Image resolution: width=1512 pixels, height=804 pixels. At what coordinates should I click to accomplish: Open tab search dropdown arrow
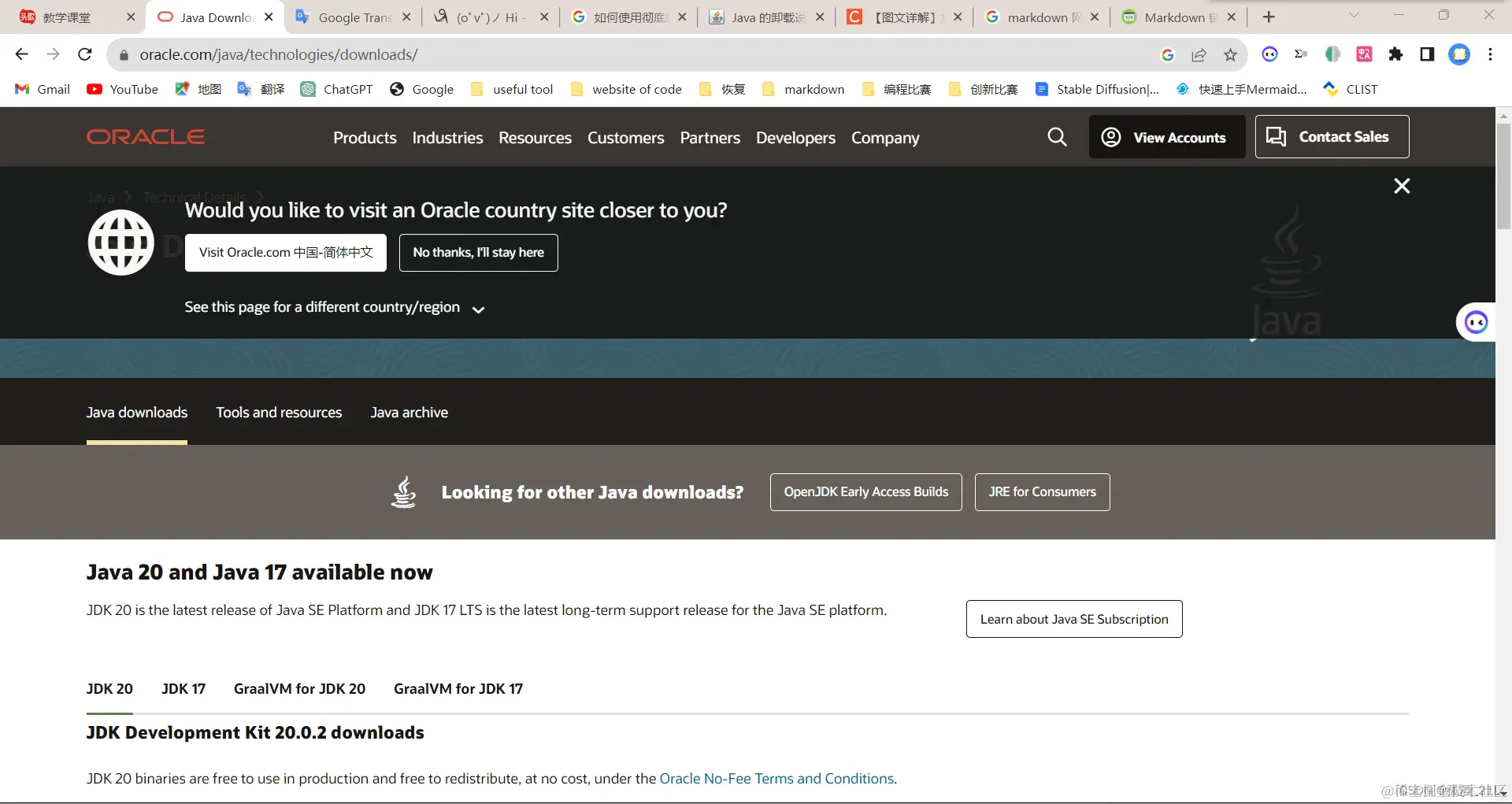point(1354,15)
